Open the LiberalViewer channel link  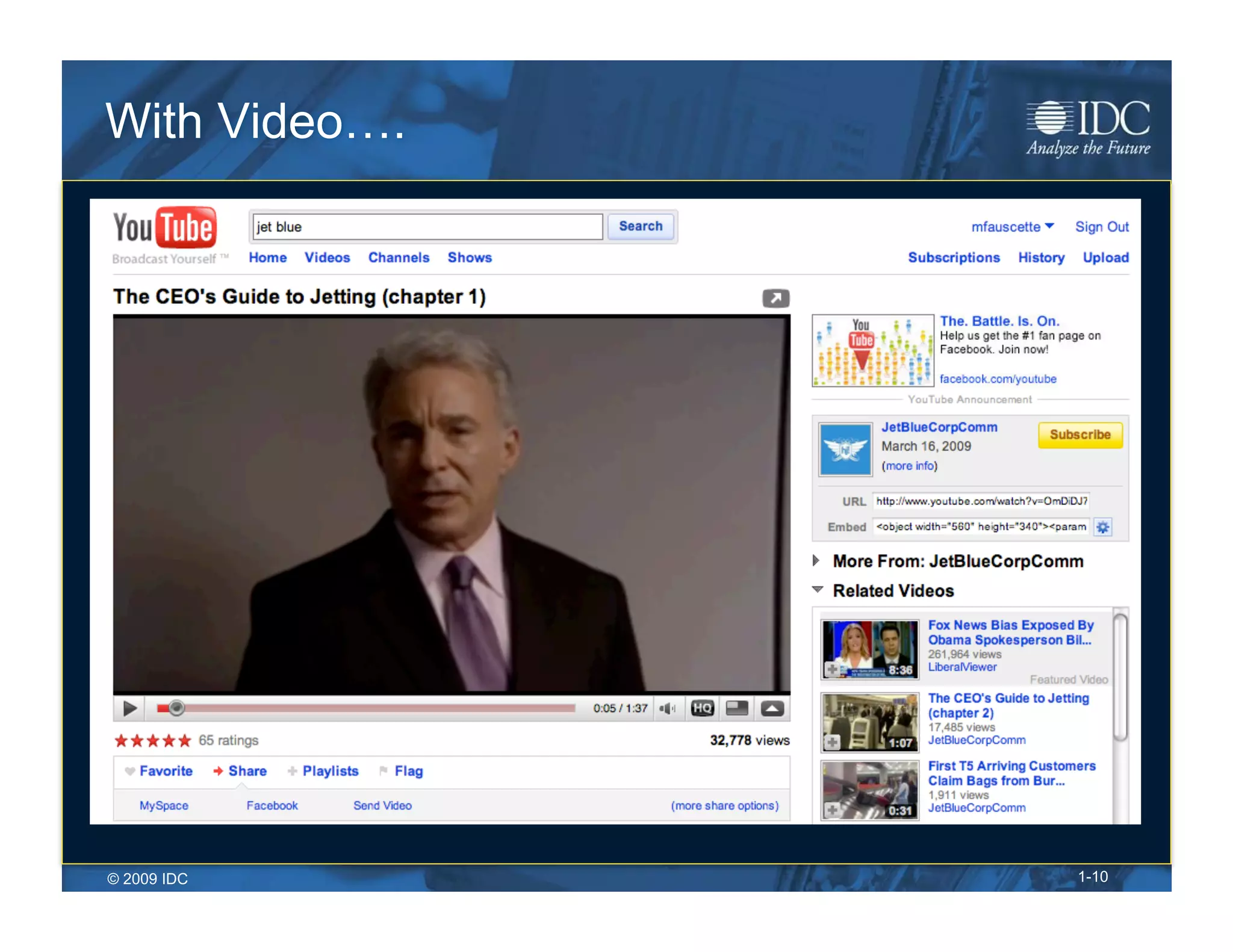[x=962, y=667]
